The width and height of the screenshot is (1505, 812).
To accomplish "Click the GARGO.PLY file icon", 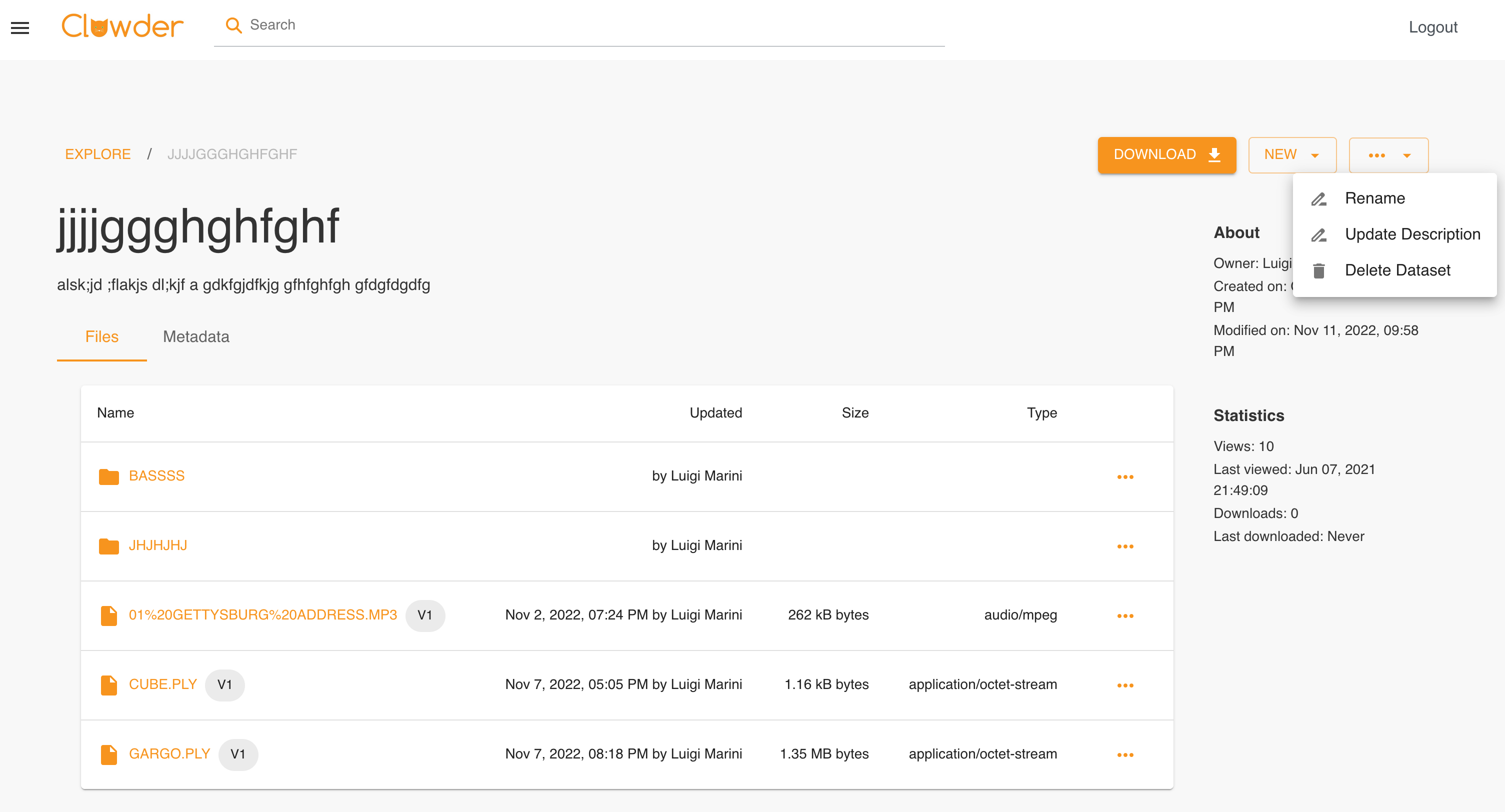I will click(108, 754).
